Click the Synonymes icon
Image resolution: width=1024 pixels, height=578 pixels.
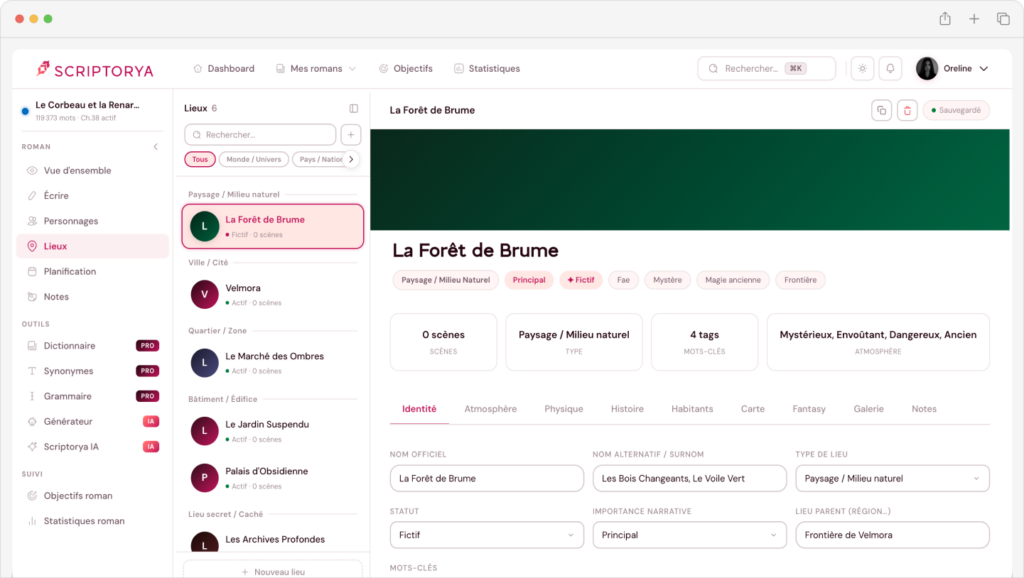(x=32, y=371)
